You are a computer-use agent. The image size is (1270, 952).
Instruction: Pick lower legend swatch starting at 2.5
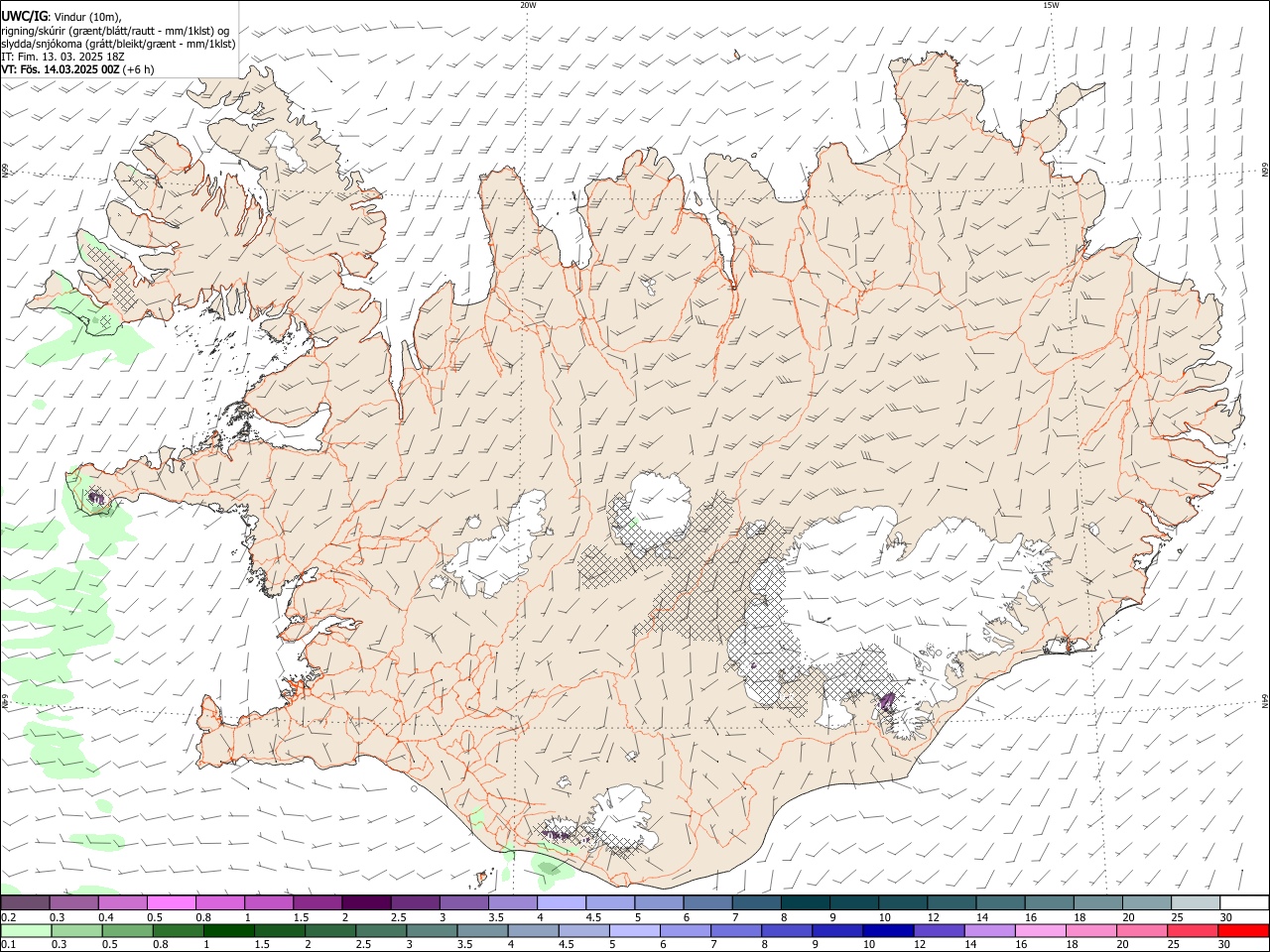pyautogui.click(x=380, y=930)
